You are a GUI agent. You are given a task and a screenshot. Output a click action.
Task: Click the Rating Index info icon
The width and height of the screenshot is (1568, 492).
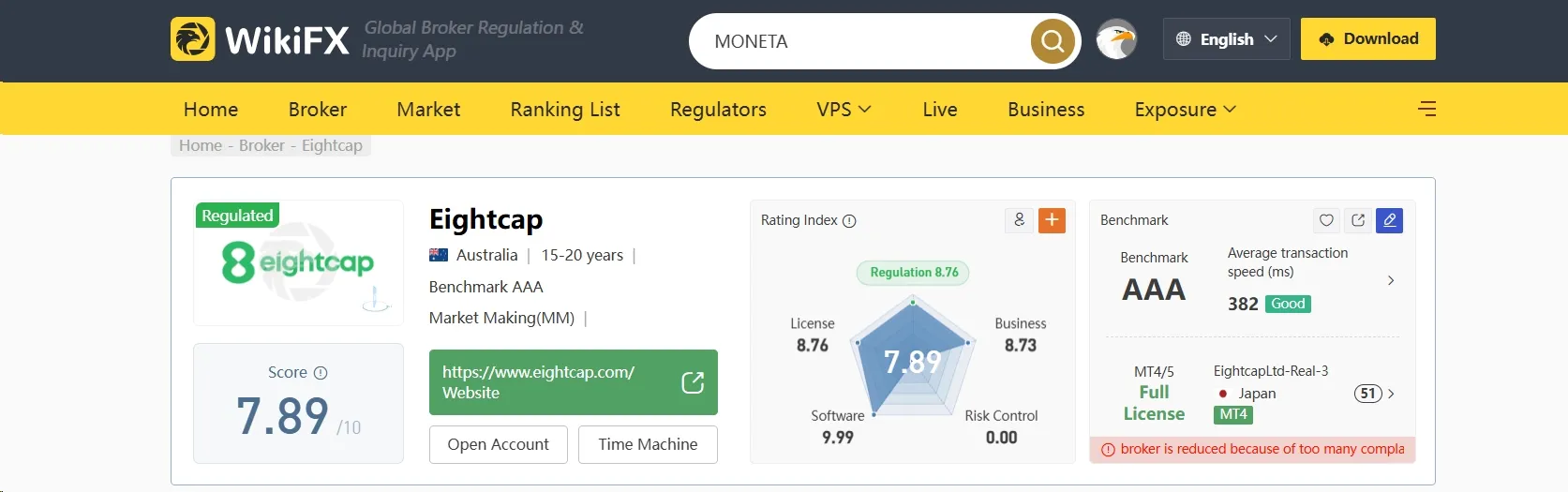[849, 221]
